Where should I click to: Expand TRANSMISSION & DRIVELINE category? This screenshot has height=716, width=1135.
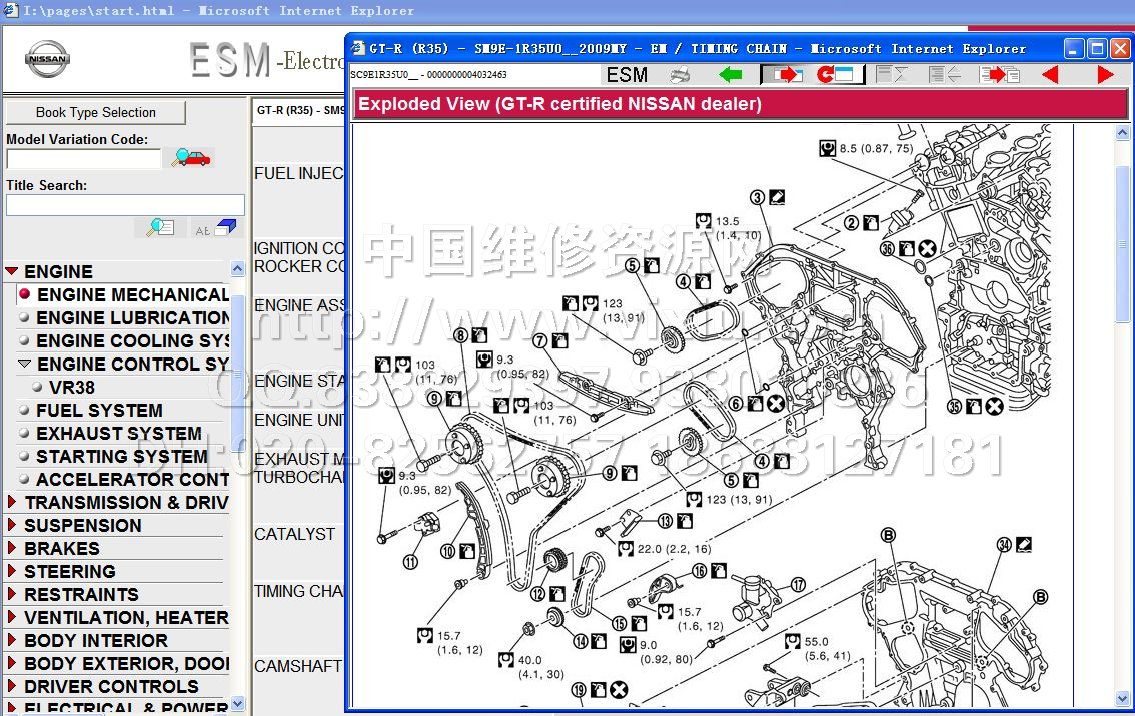(x=12, y=502)
